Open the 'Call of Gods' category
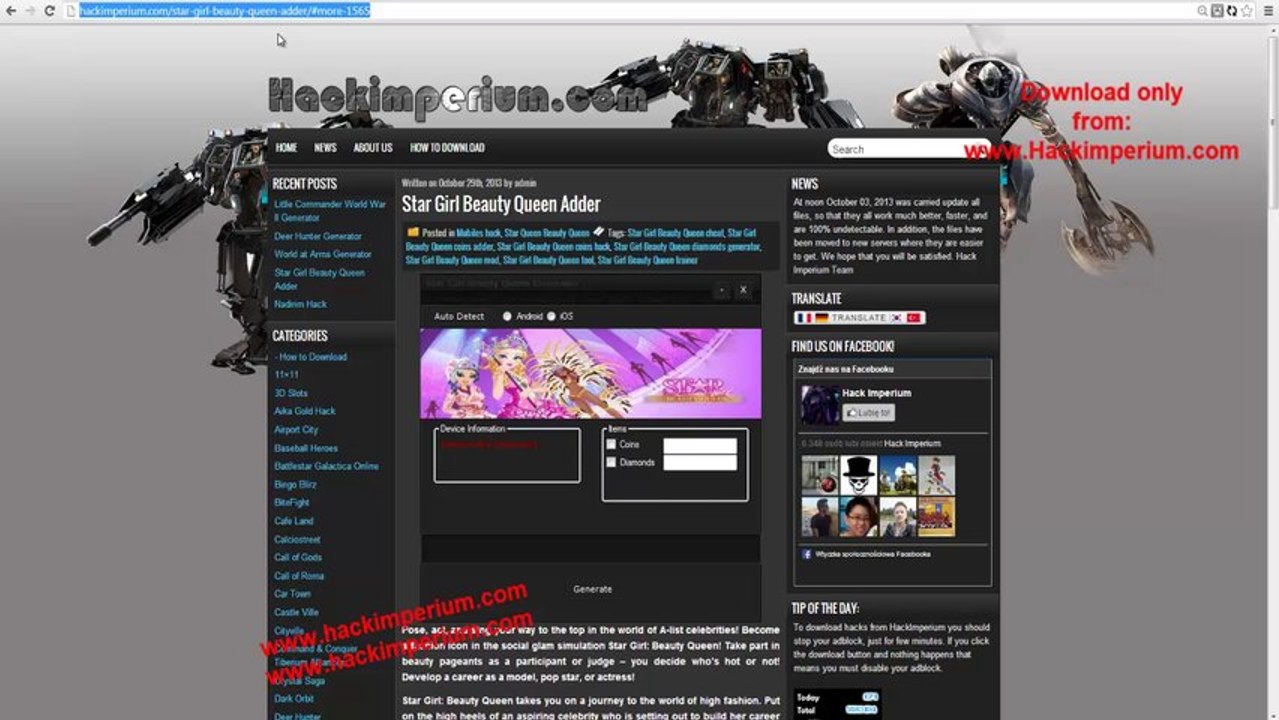1279x720 pixels. [x=298, y=557]
